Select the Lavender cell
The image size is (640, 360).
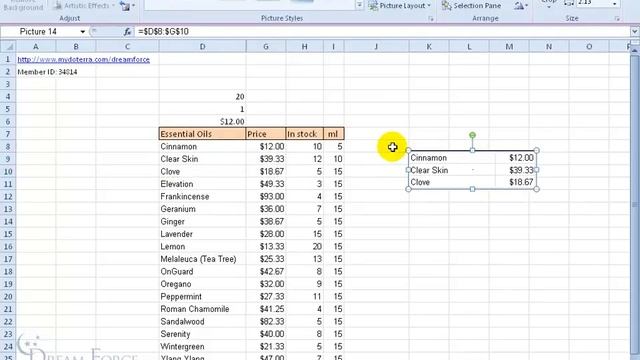coord(202,234)
